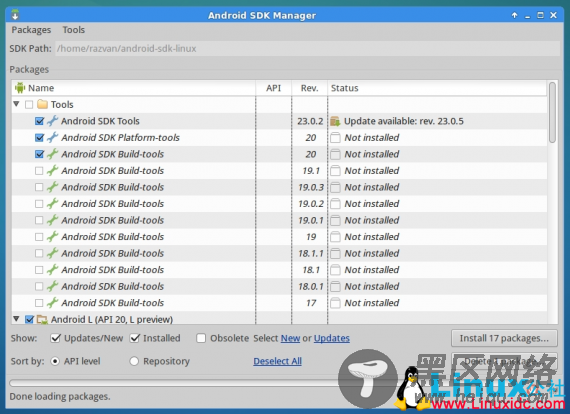Image resolution: width=570 pixels, height=414 pixels.
Task: Click the SDK Path text field
Action: [307, 49]
